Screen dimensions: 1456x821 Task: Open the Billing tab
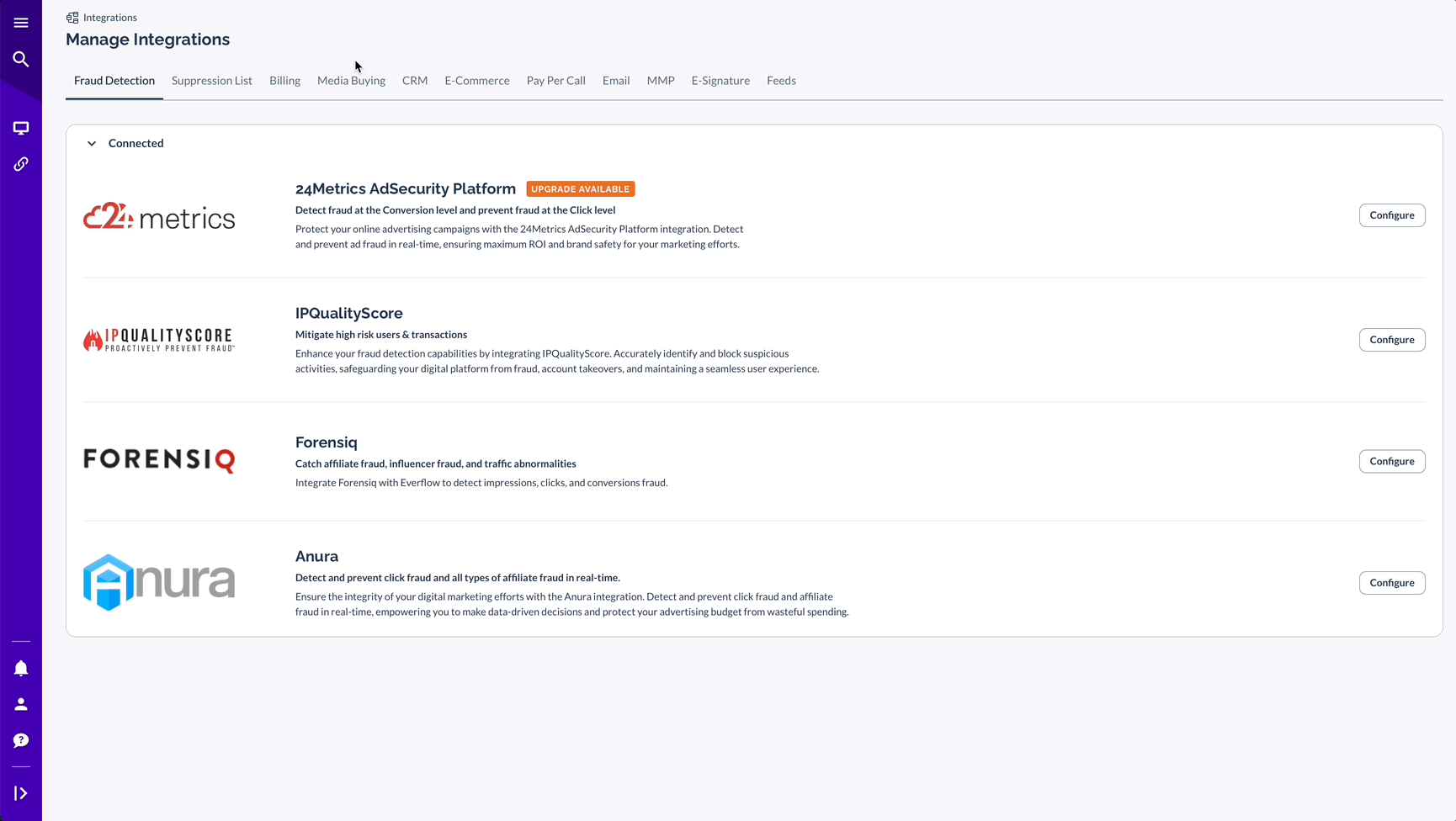[x=284, y=81]
